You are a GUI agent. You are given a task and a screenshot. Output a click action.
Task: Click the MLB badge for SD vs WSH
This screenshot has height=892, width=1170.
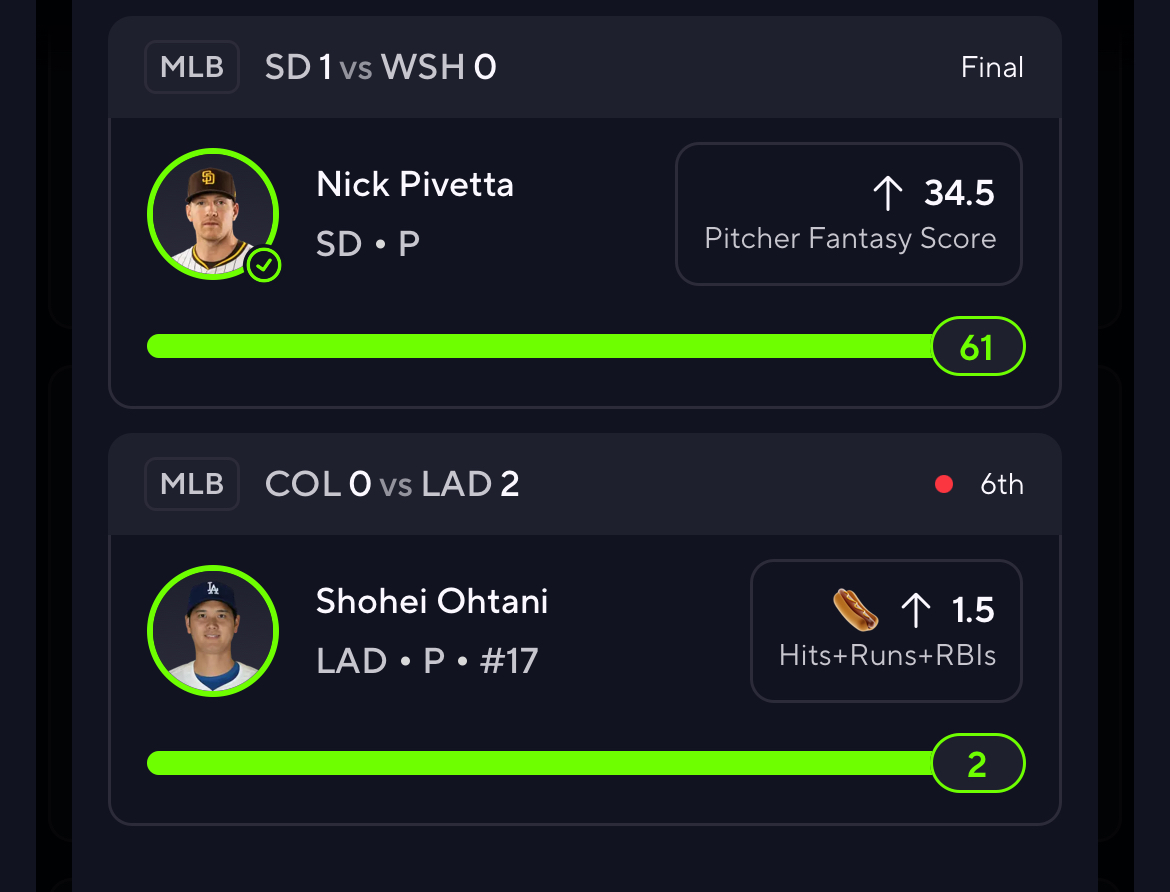[x=192, y=67]
